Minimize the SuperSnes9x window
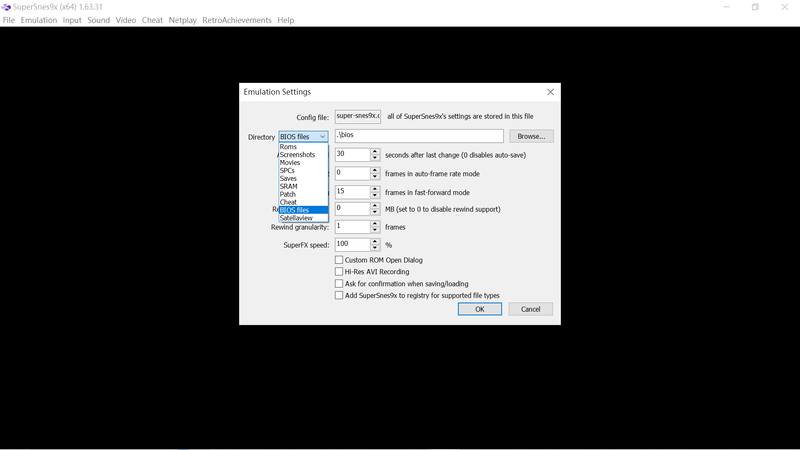This screenshot has width=800, height=450. click(726, 7)
